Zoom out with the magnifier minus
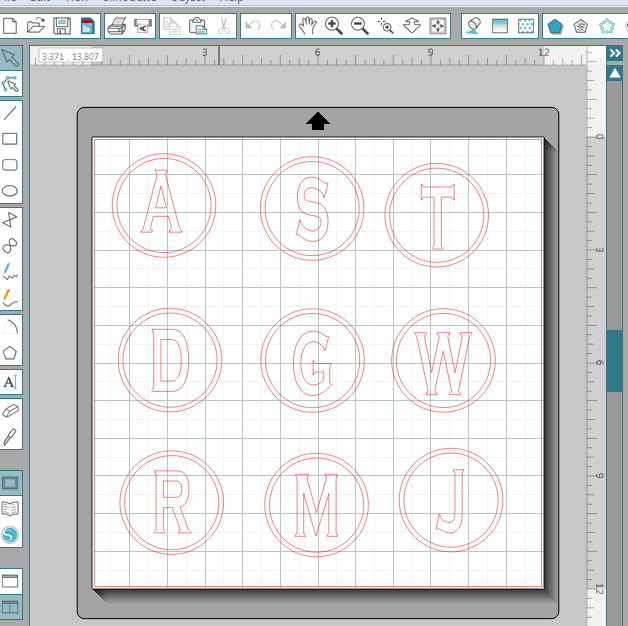The height and width of the screenshot is (626, 628). (360, 26)
